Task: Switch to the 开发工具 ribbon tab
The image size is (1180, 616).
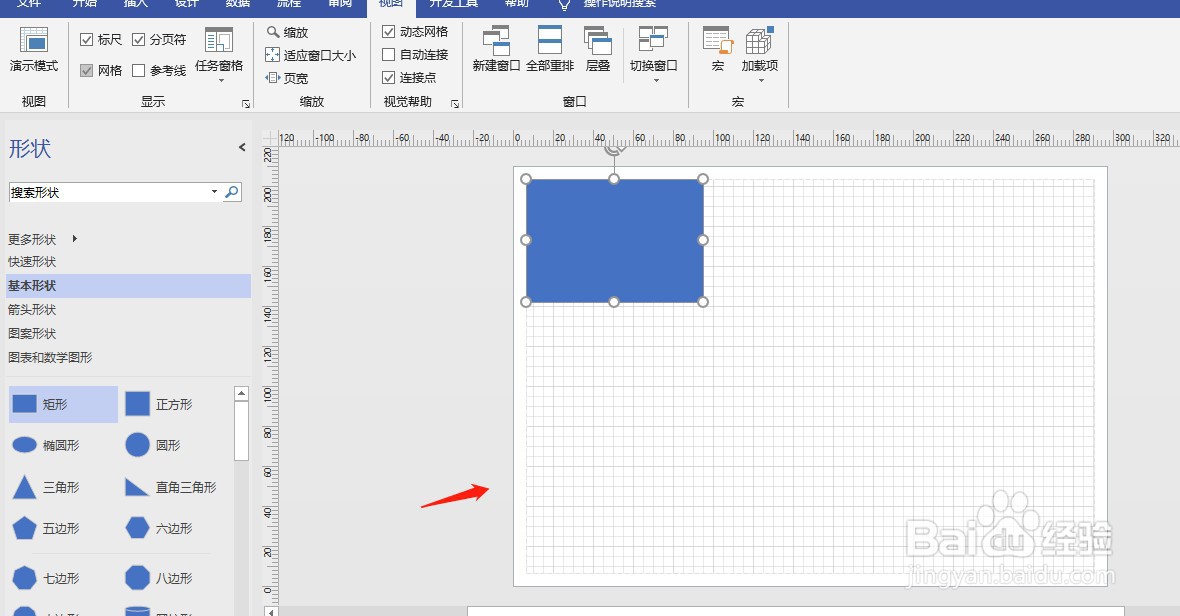Action: coord(454,4)
